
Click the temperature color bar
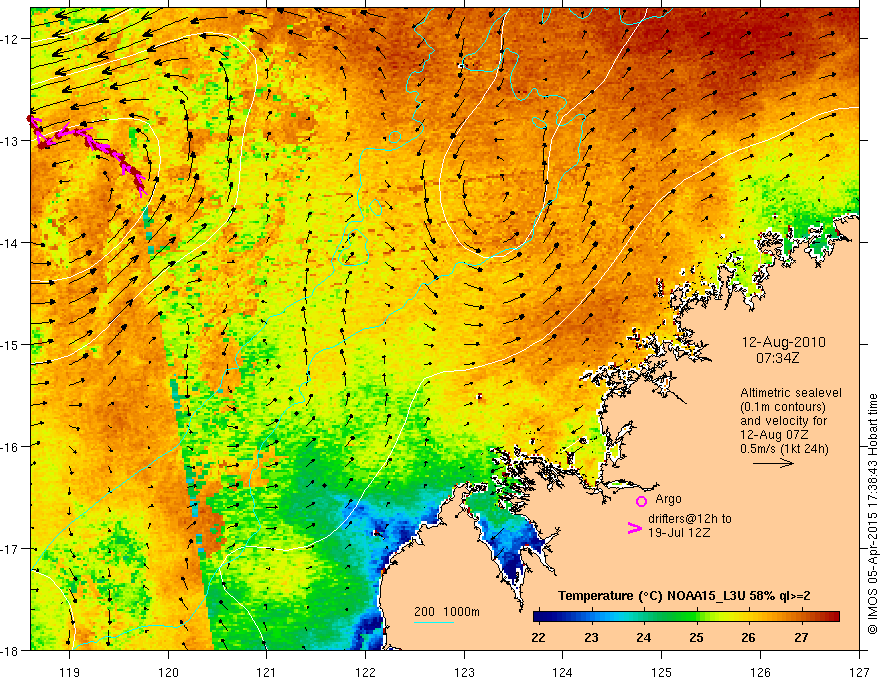pyautogui.click(x=686, y=617)
